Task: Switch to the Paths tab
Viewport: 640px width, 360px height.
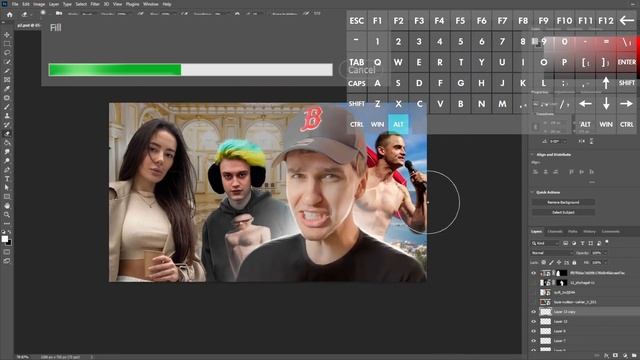Action: point(573,231)
